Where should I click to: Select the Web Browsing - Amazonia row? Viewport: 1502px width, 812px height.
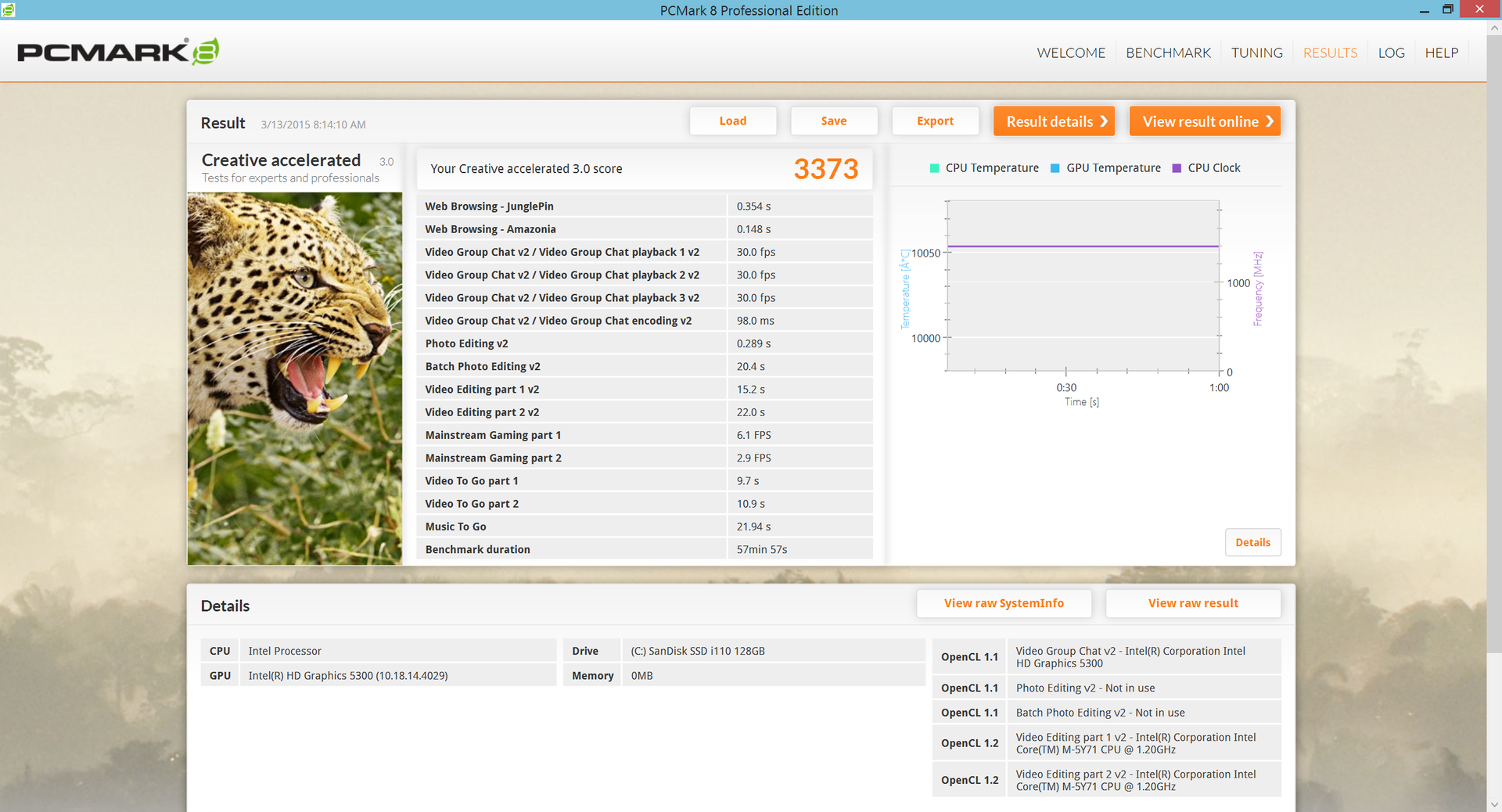[645, 229]
